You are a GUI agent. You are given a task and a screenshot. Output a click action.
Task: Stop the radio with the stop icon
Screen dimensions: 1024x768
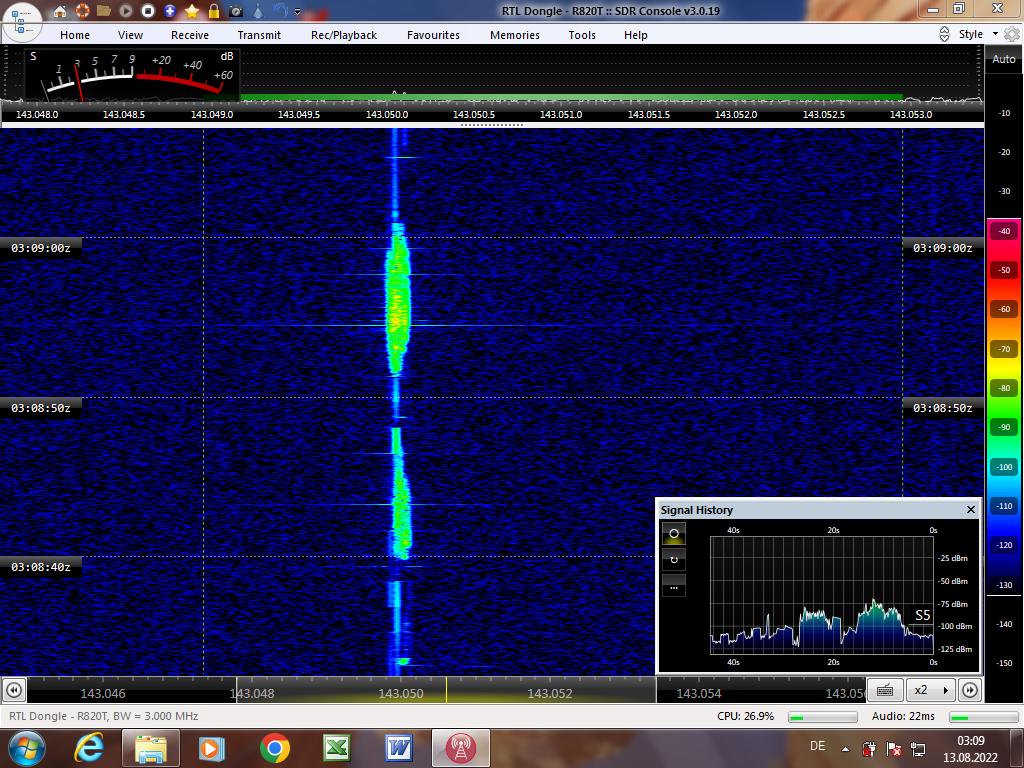coord(148,10)
